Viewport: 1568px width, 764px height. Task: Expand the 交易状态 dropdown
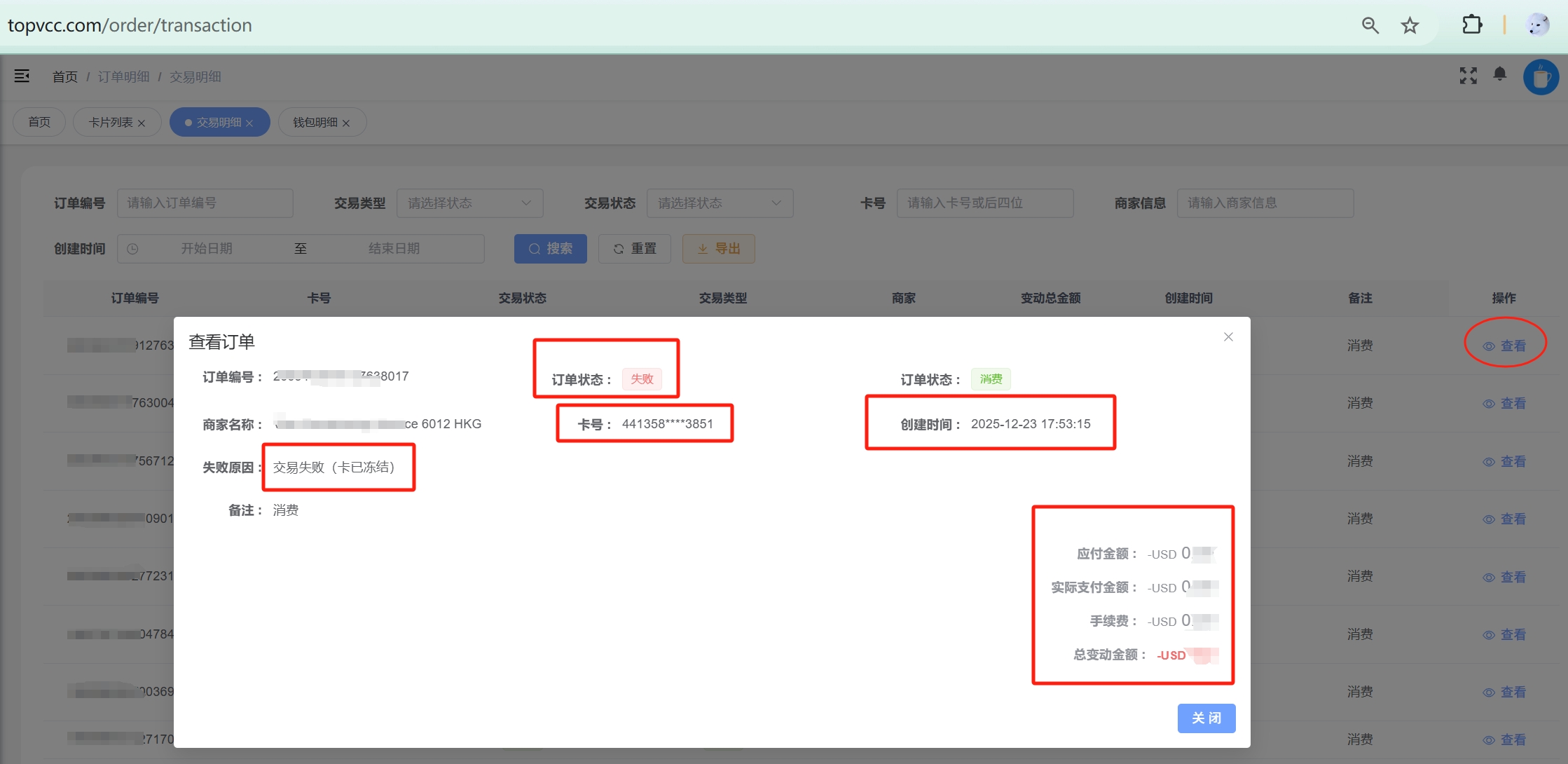click(x=720, y=203)
